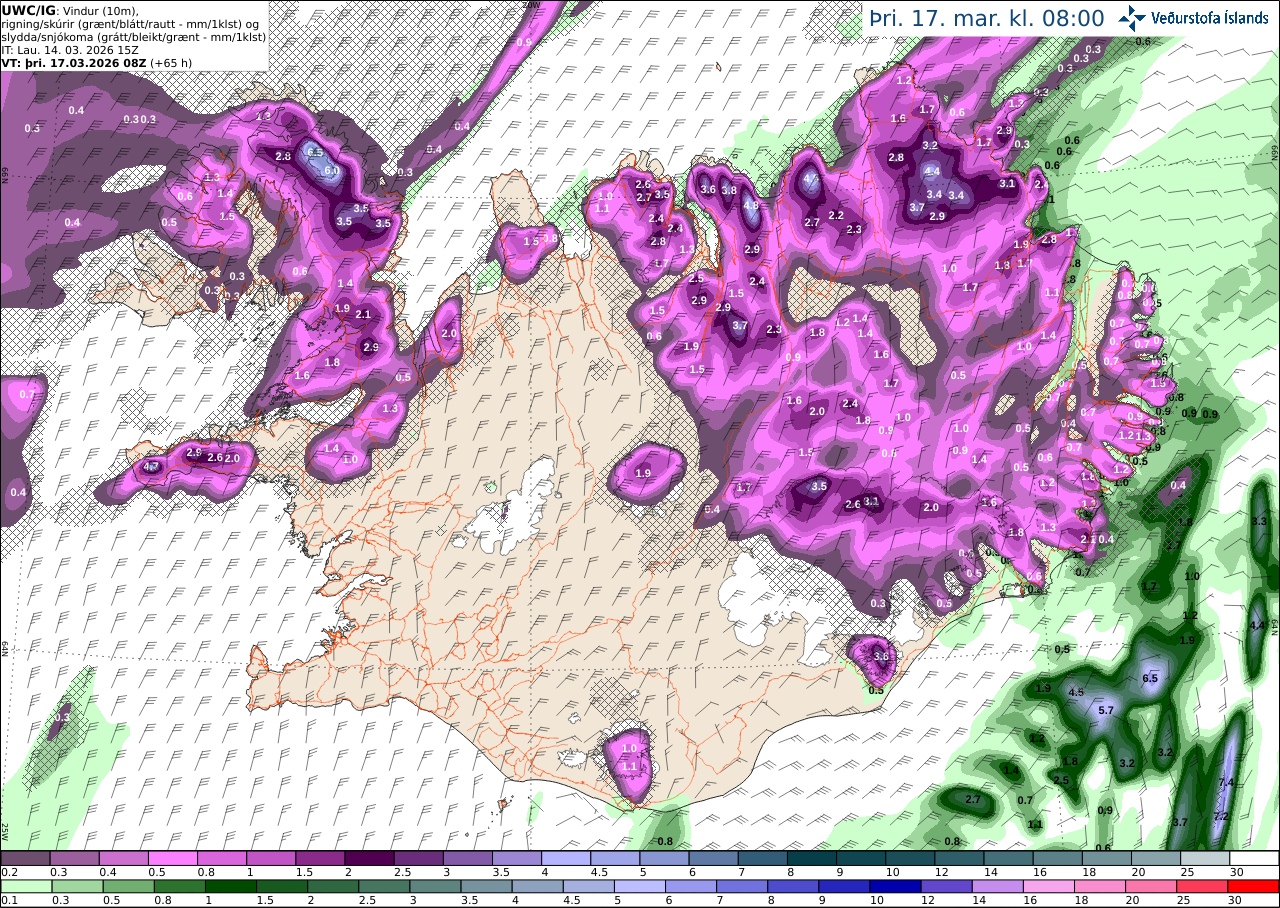The image size is (1280, 908).
Task: Click the 5.7 rain value offshore southeast
Action: (x=1106, y=710)
